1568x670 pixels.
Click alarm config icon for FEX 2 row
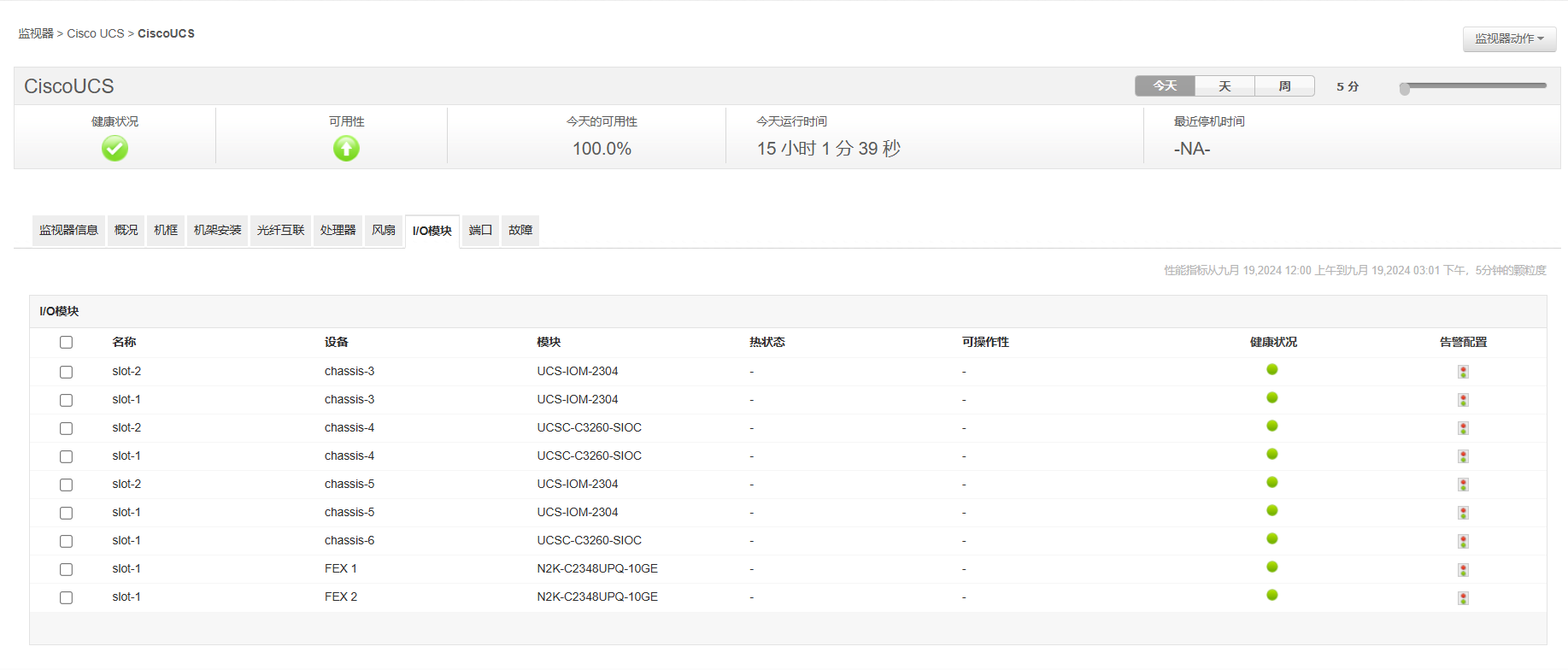1463,598
